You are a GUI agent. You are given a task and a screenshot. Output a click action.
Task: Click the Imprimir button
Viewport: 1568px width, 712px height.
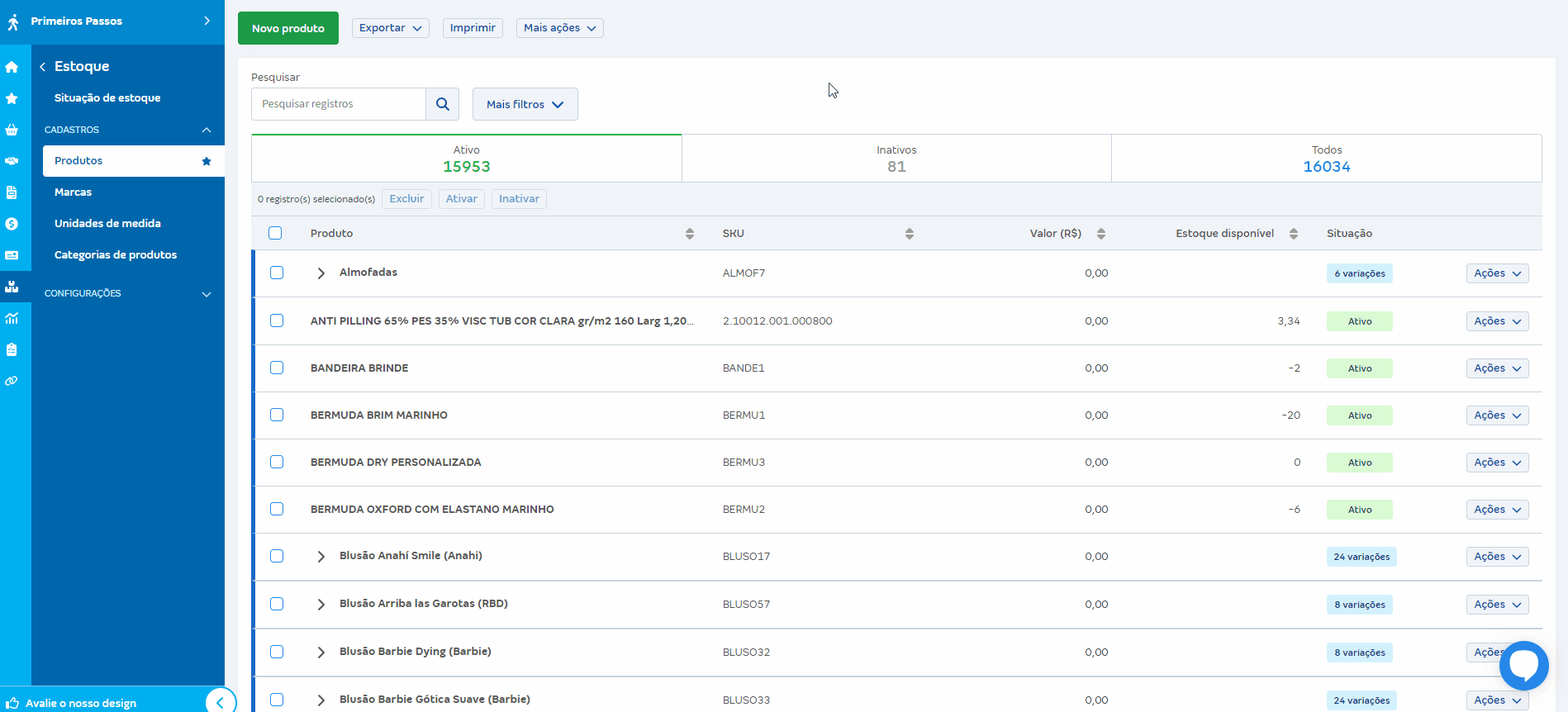click(473, 28)
